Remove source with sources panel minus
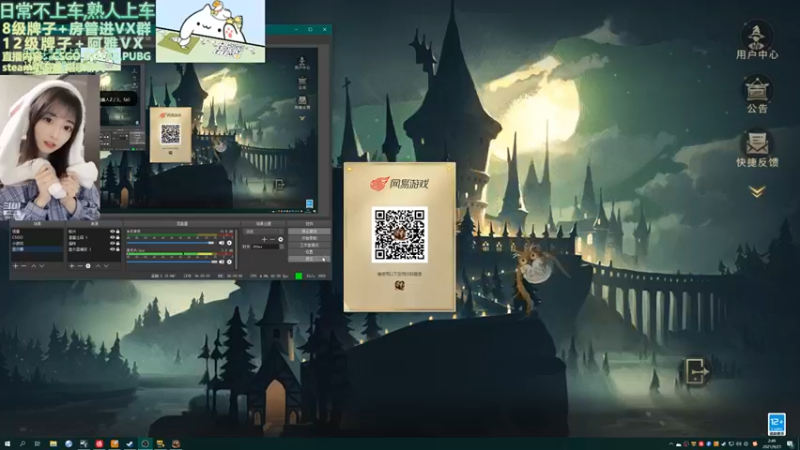This screenshot has height=450, width=800. coord(80,266)
